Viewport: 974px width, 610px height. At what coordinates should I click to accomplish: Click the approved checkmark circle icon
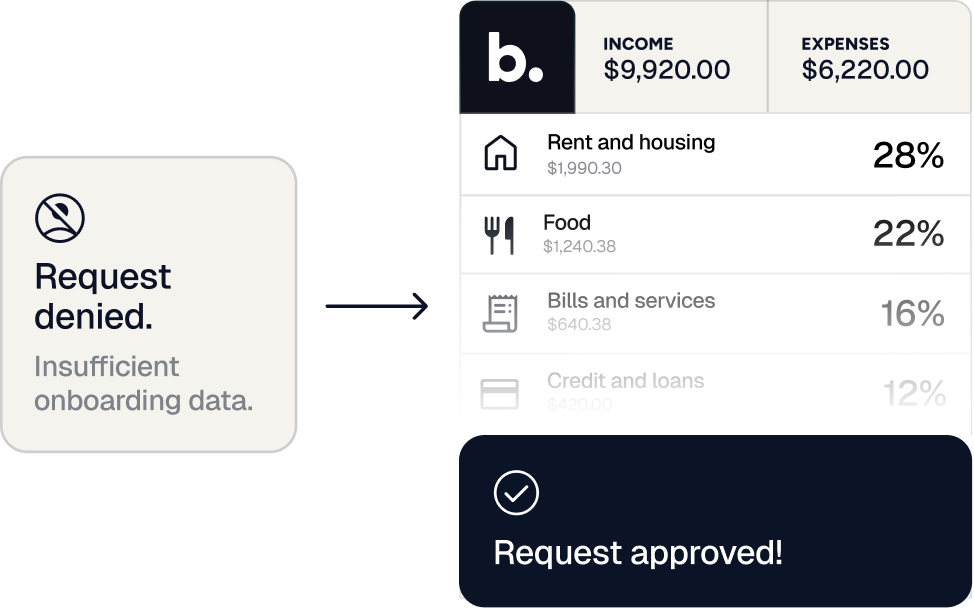click(516, 492)
